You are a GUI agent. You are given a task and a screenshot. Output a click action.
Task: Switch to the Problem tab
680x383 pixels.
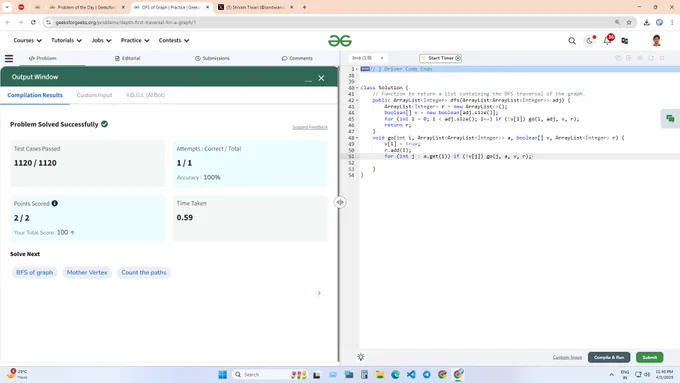pyautogui.click(x=42, y=58)
